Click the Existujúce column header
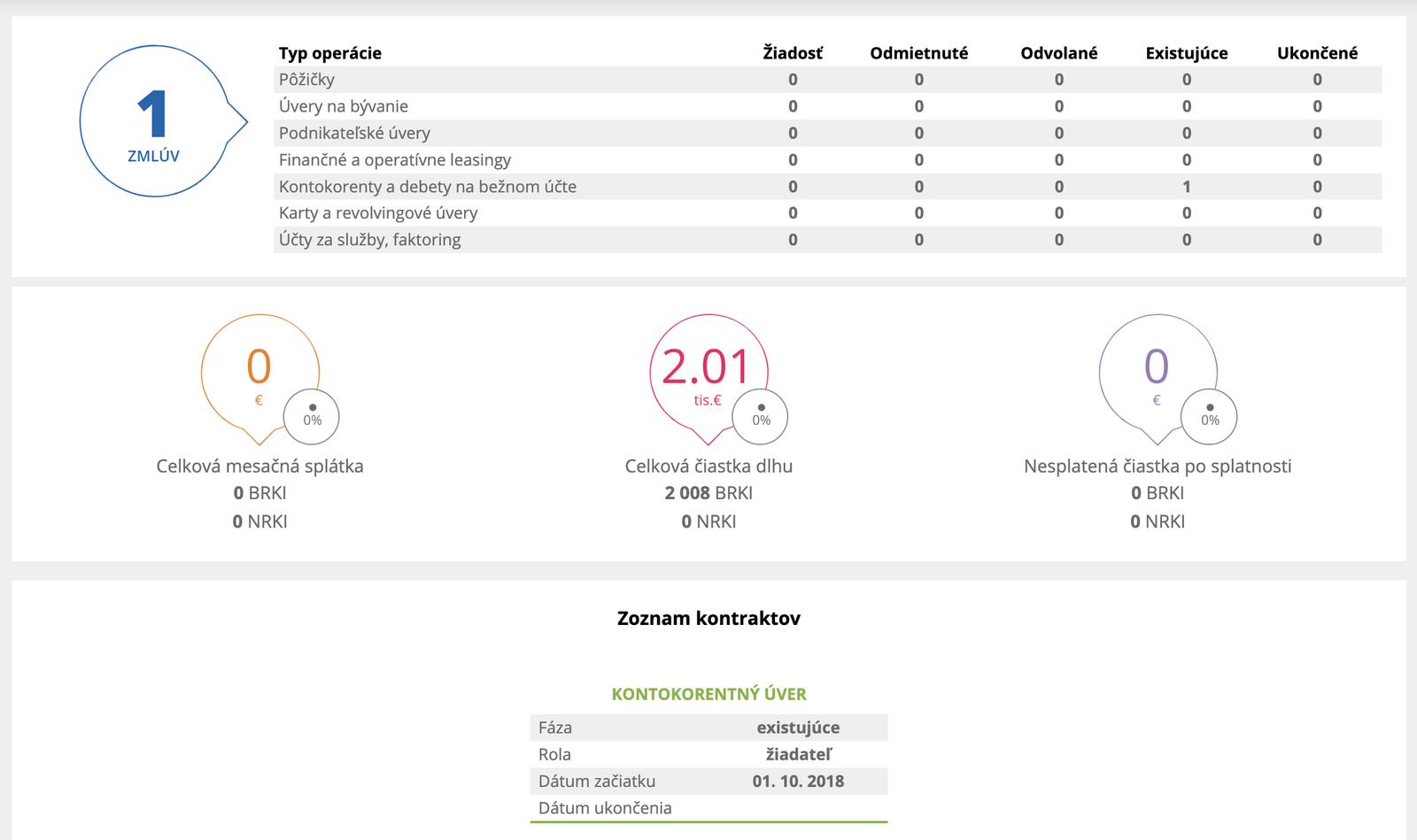1417x840 pixels. pos(1186,53)
